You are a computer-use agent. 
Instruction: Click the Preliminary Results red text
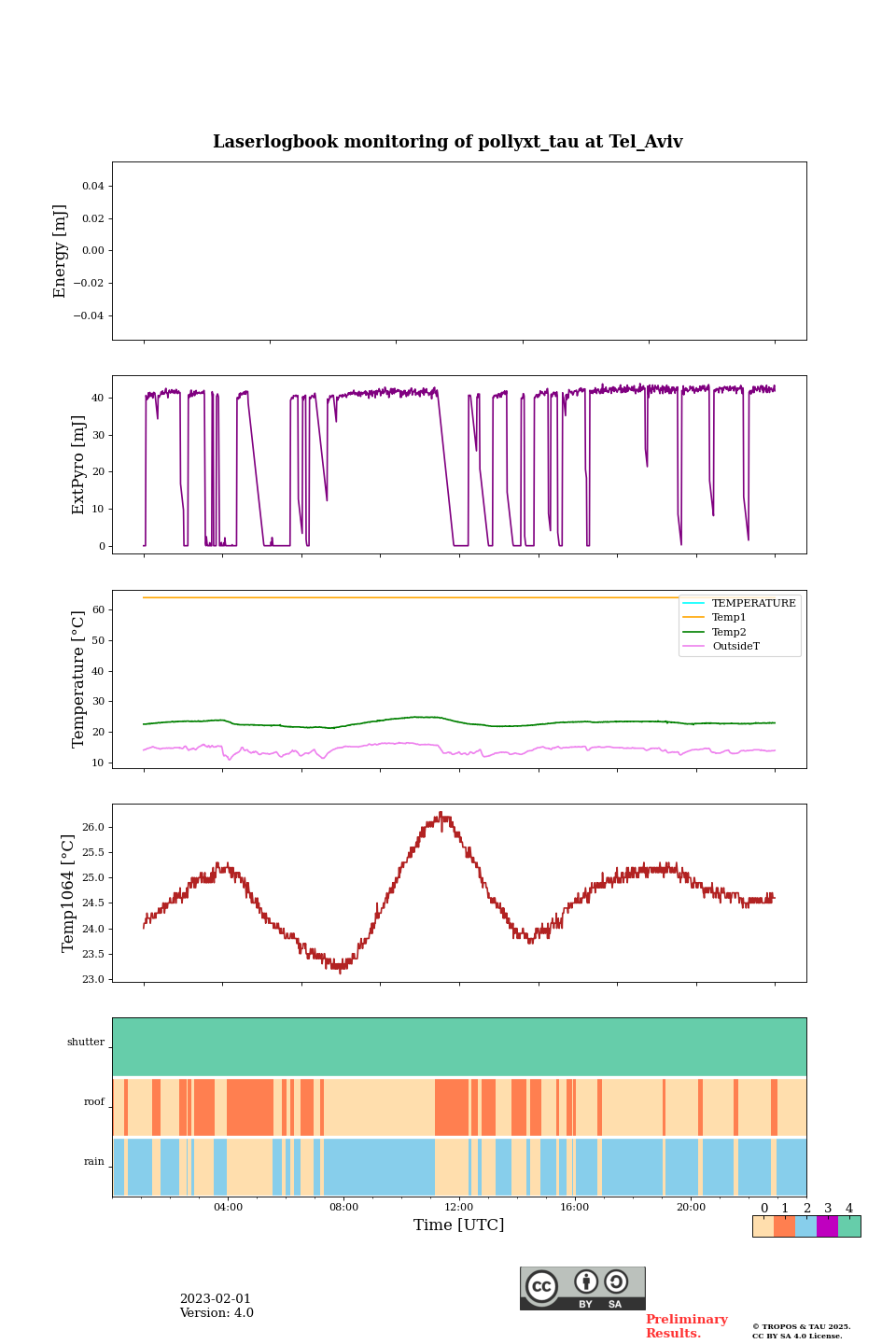click(x=686, y=1326)
